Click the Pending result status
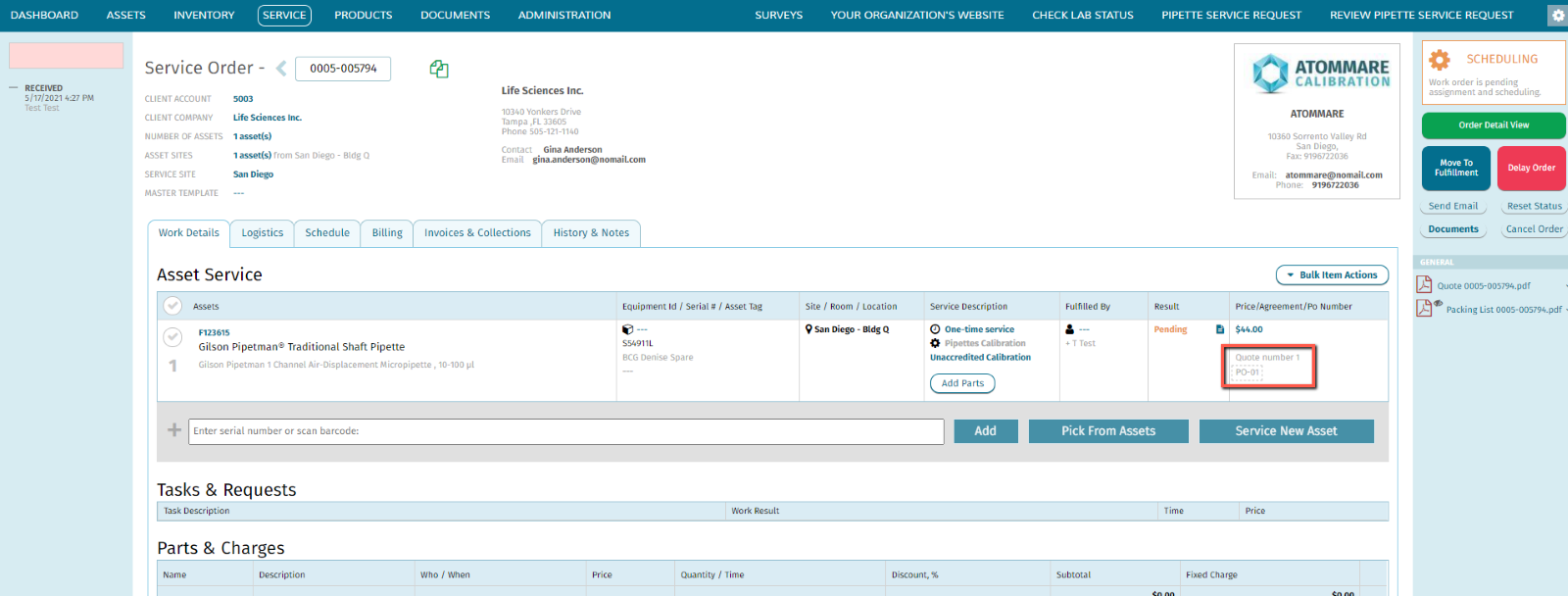The width and height of the screenshot is (1568, 596). pos(1170,329)
